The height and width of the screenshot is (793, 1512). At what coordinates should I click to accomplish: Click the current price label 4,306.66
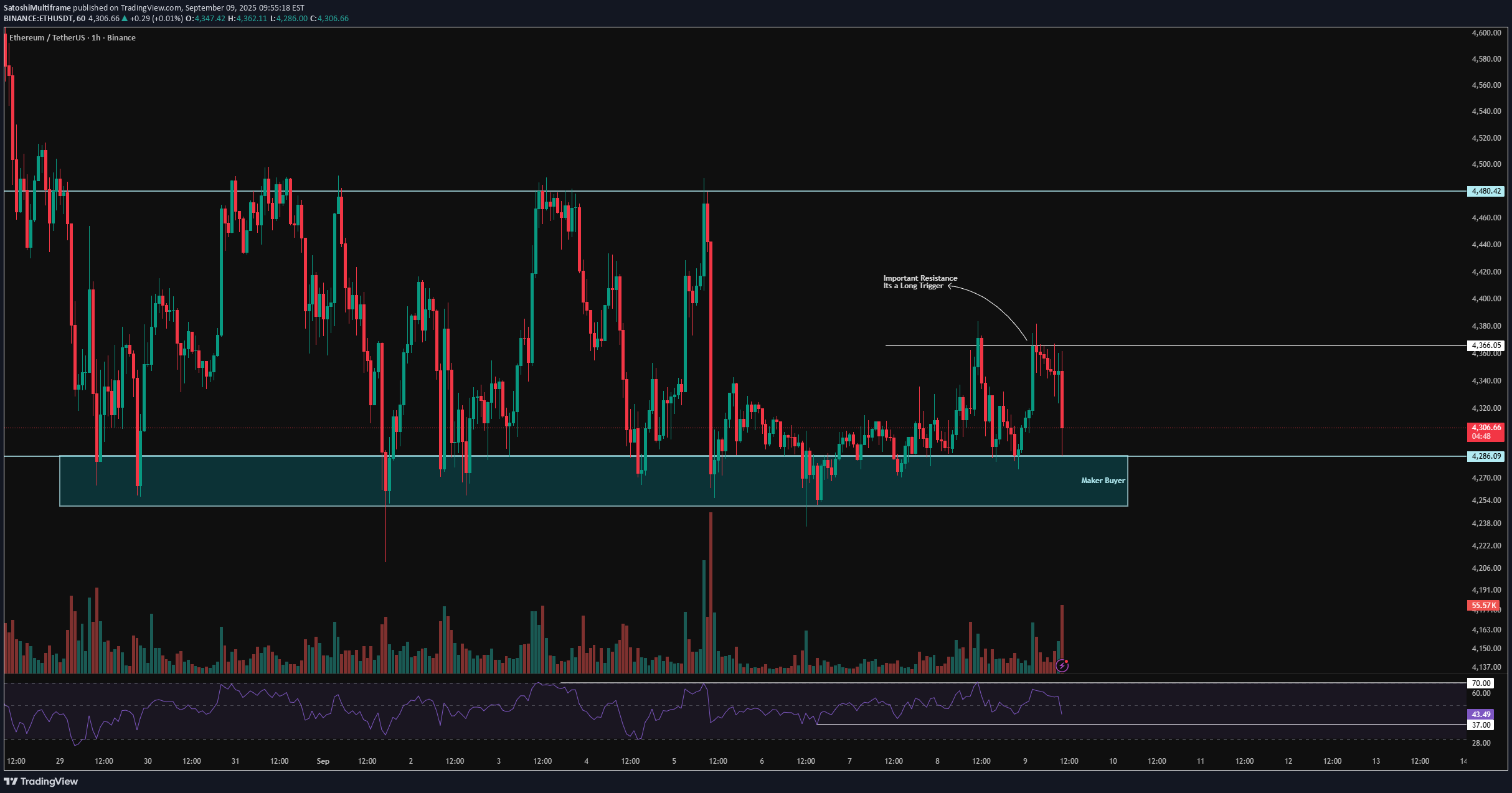pos(1486,428)
